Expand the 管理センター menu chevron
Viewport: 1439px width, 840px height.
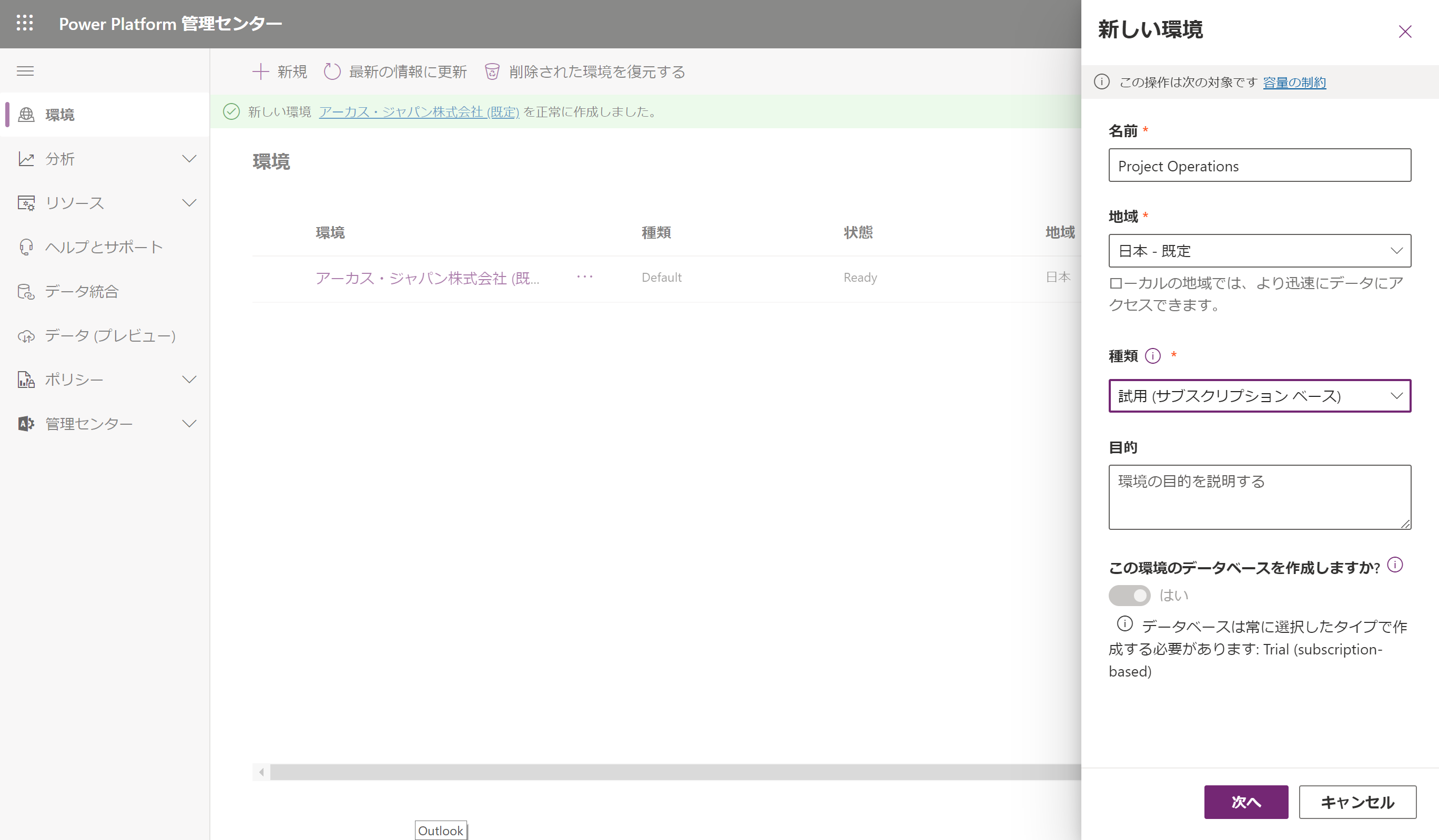[189, 424]
